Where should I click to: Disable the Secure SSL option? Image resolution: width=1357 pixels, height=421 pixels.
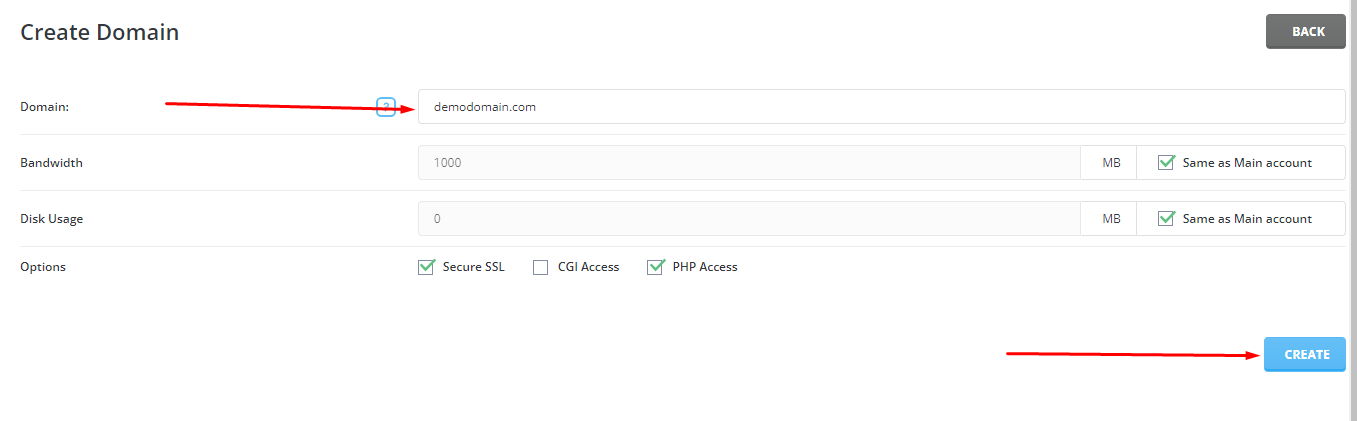pyautogui.click(x=427, y=267)
